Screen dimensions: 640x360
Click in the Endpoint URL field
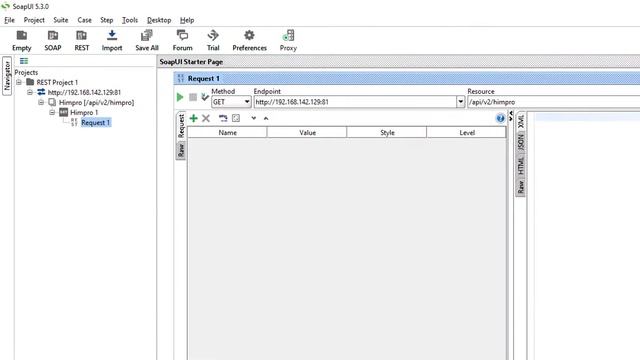355,102
